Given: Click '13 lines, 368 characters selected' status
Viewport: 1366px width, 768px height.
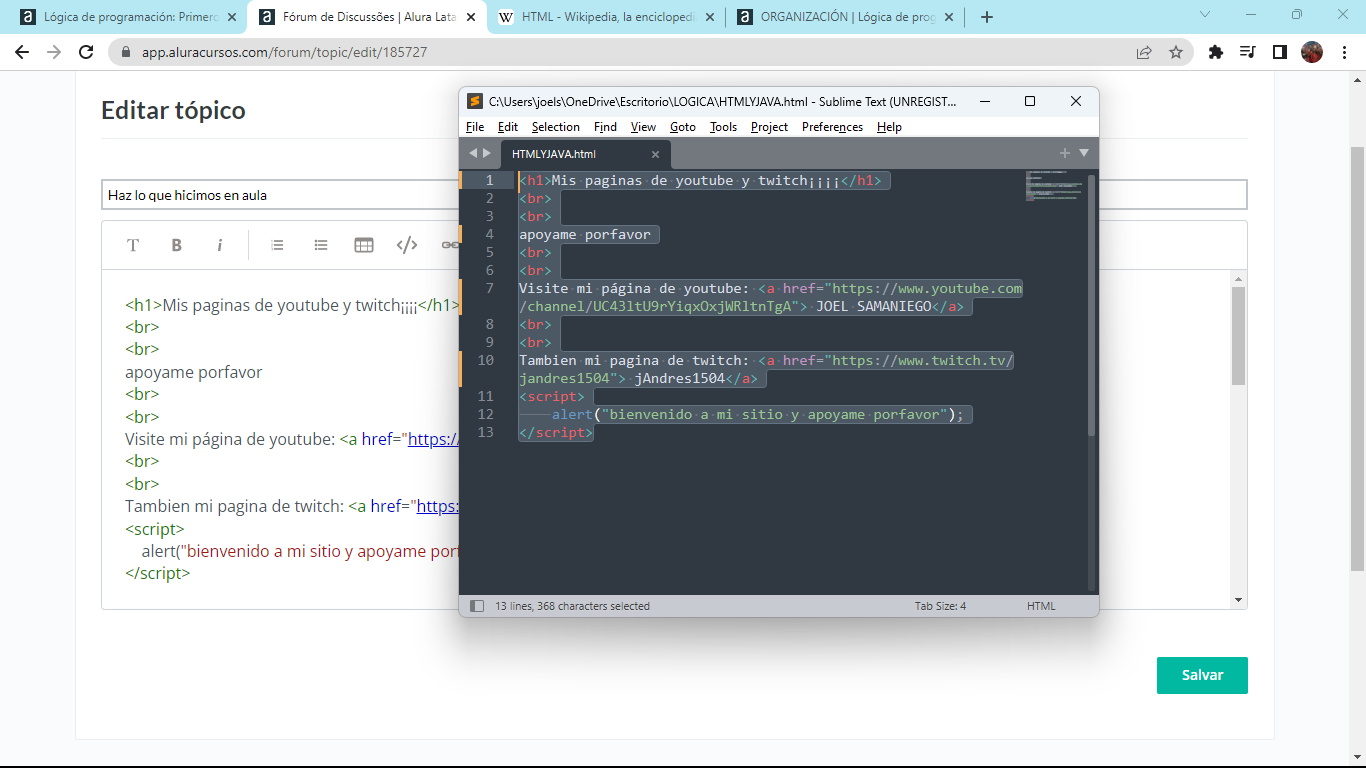Looking at the screenshot, I should click(572, 606).
